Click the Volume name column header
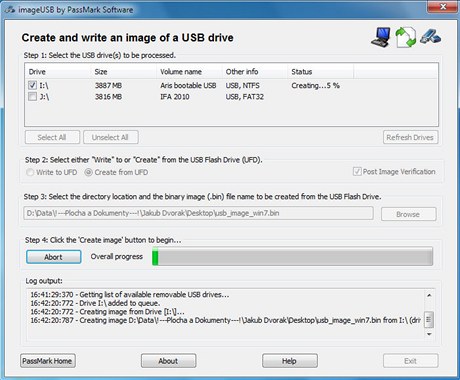460x380 pixels. 189,72
